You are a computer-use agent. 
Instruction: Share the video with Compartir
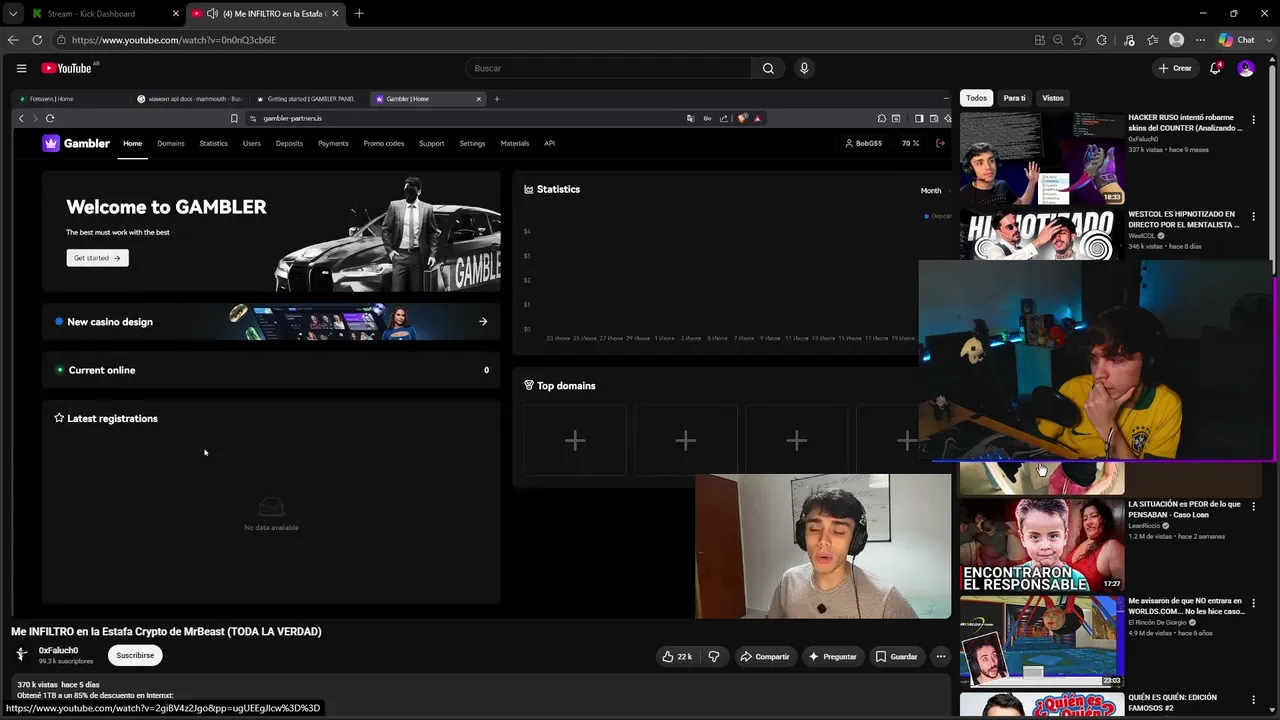pos(765,656)
